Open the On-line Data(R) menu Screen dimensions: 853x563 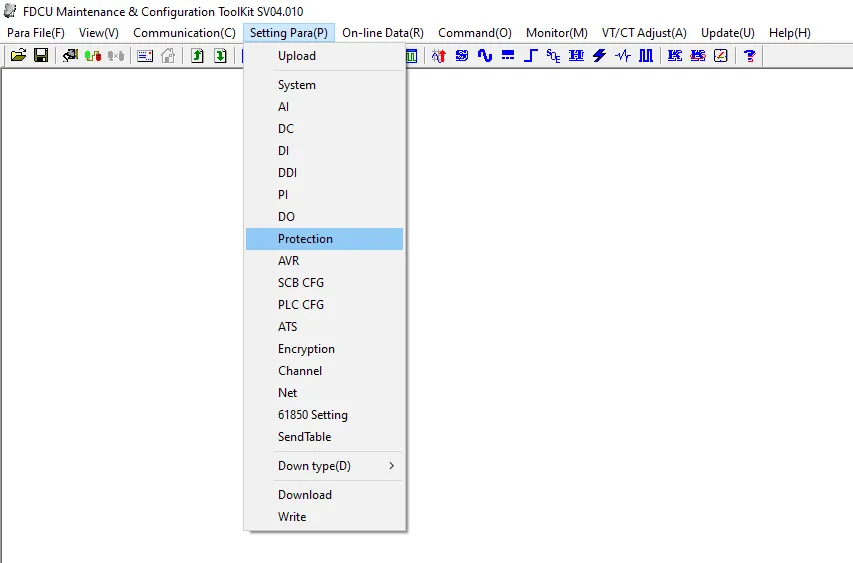click(x=383, y=33)
